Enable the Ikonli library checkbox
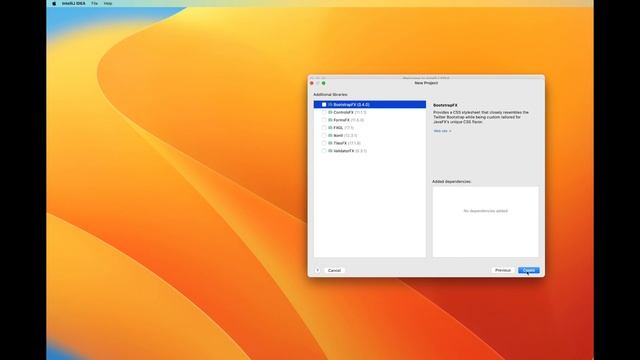 click(x=324, y=136)
